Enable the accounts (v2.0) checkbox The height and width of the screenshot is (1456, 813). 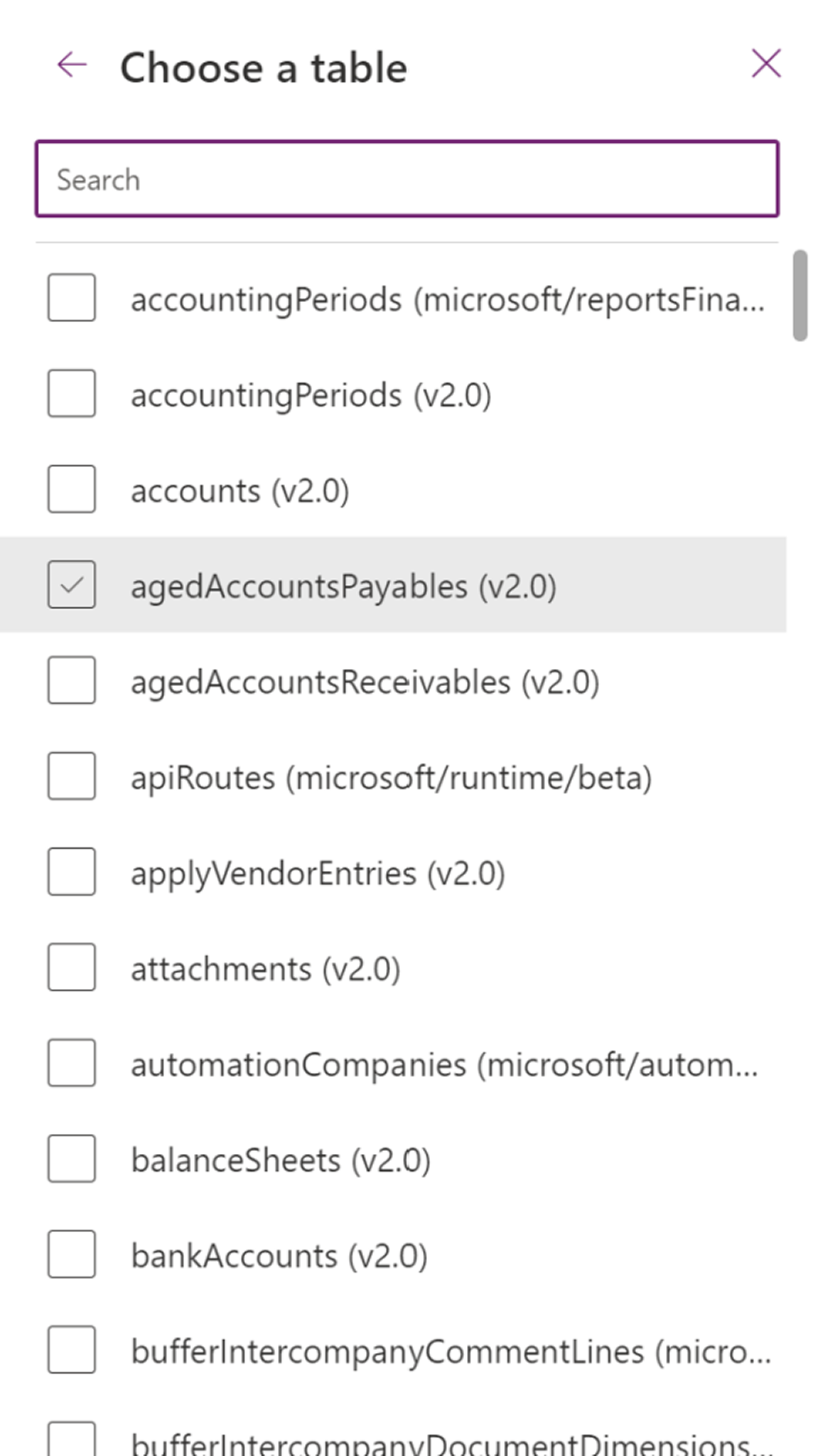click(x=72, y=489)
